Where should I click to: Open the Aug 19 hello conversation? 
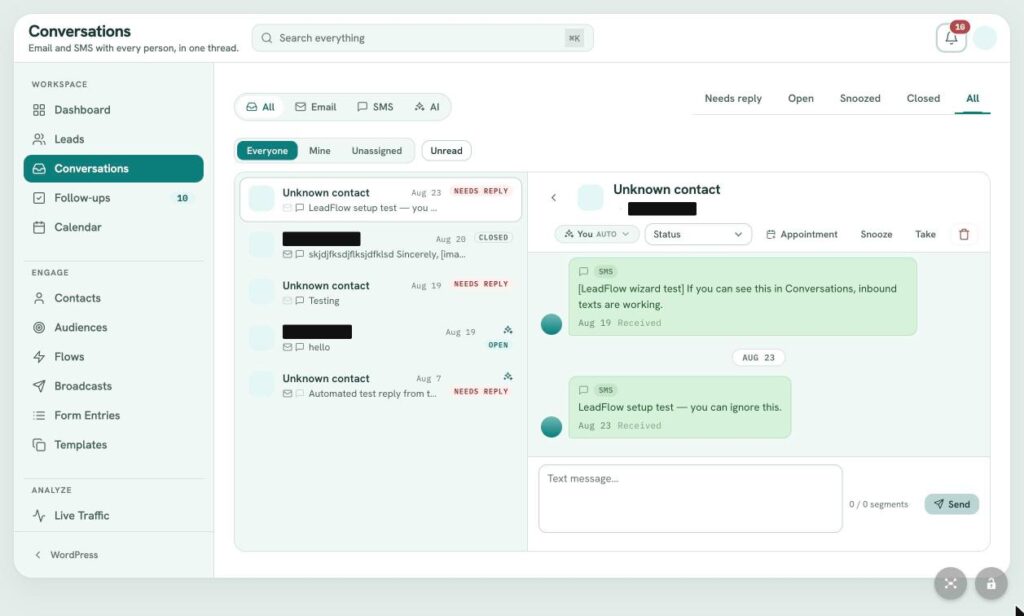tap(381, 338)
